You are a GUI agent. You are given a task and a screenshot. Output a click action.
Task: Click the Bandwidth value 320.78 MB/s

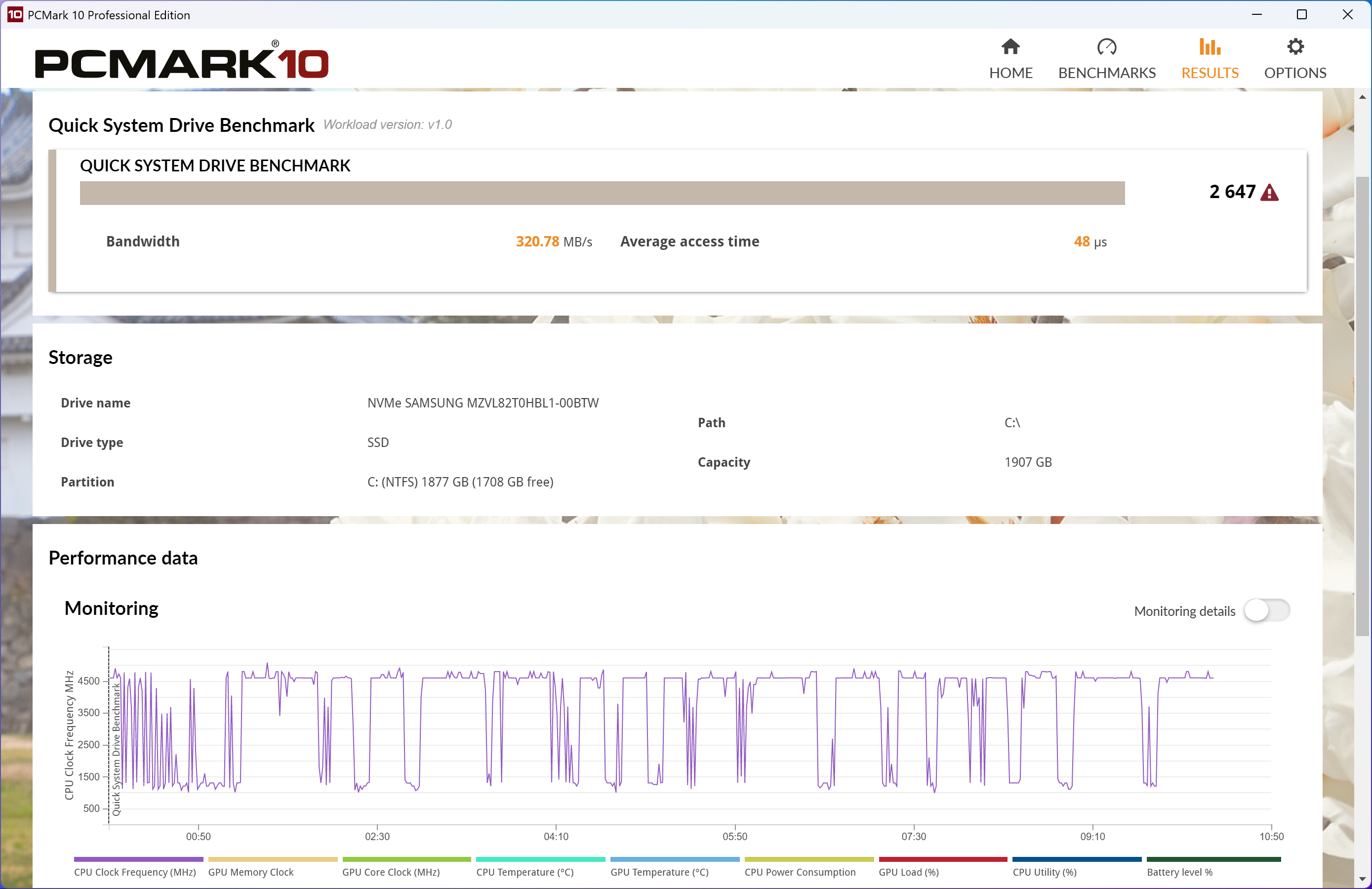(x=554, y=242)
